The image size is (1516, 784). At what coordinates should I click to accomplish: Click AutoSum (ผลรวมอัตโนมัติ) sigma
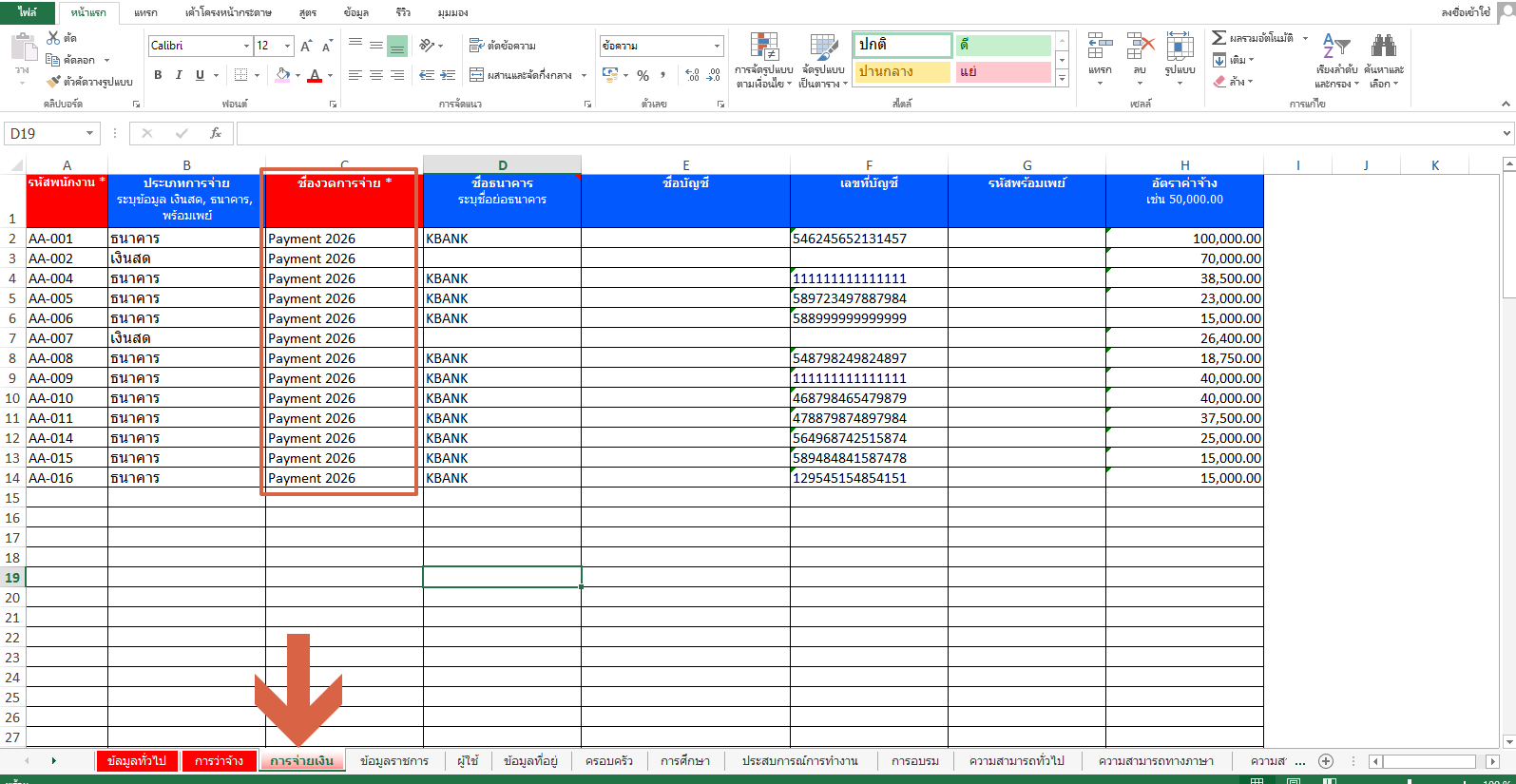[x=1219, y=38]
